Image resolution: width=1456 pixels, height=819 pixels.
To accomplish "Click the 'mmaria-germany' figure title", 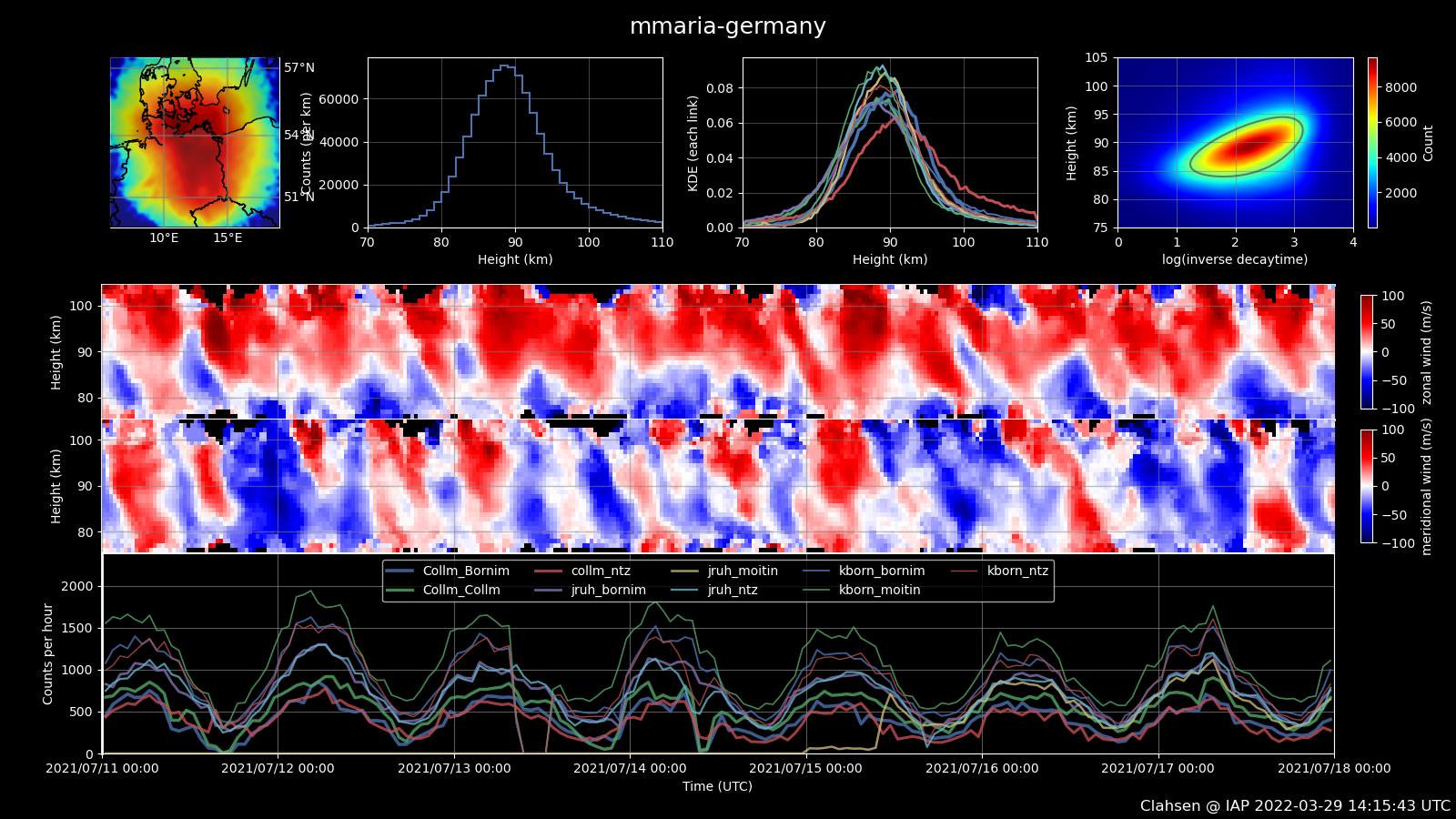I will click(x=728, y=26).
